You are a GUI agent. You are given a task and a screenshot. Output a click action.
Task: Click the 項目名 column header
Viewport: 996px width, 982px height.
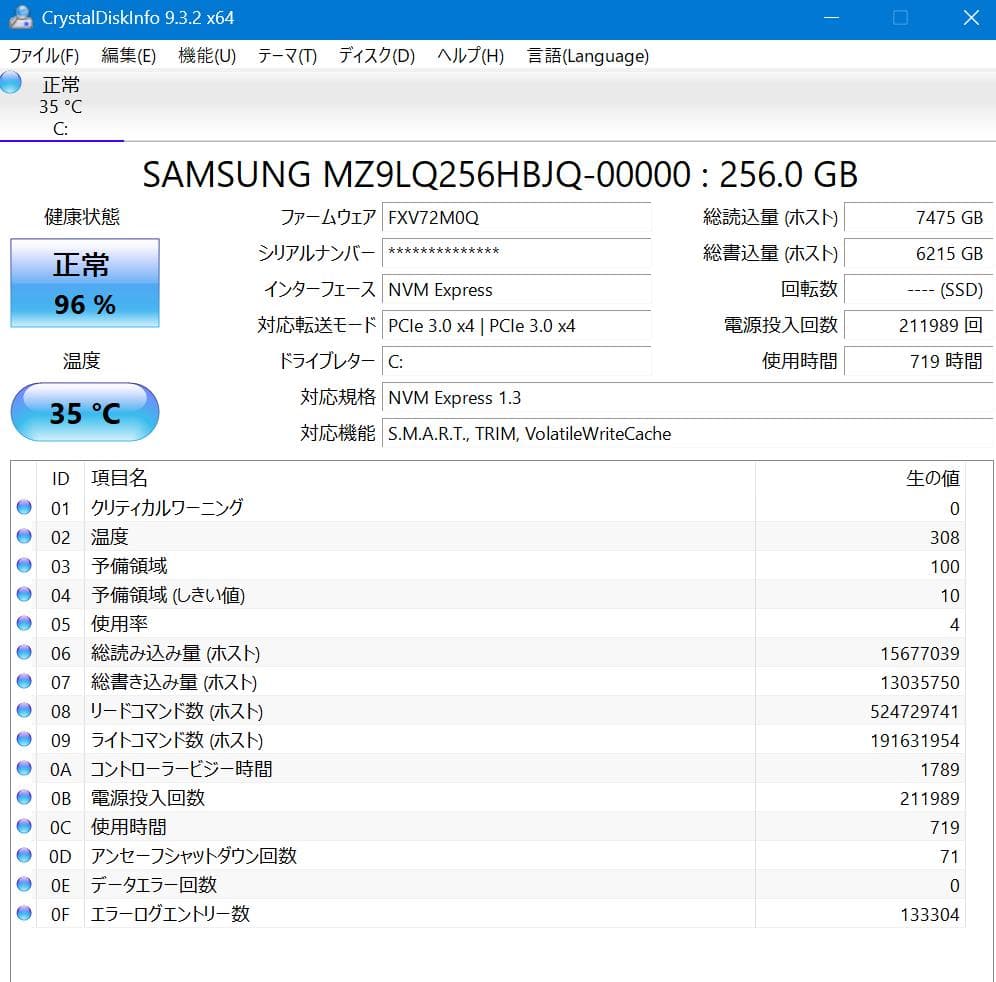[x=419, y=478]
